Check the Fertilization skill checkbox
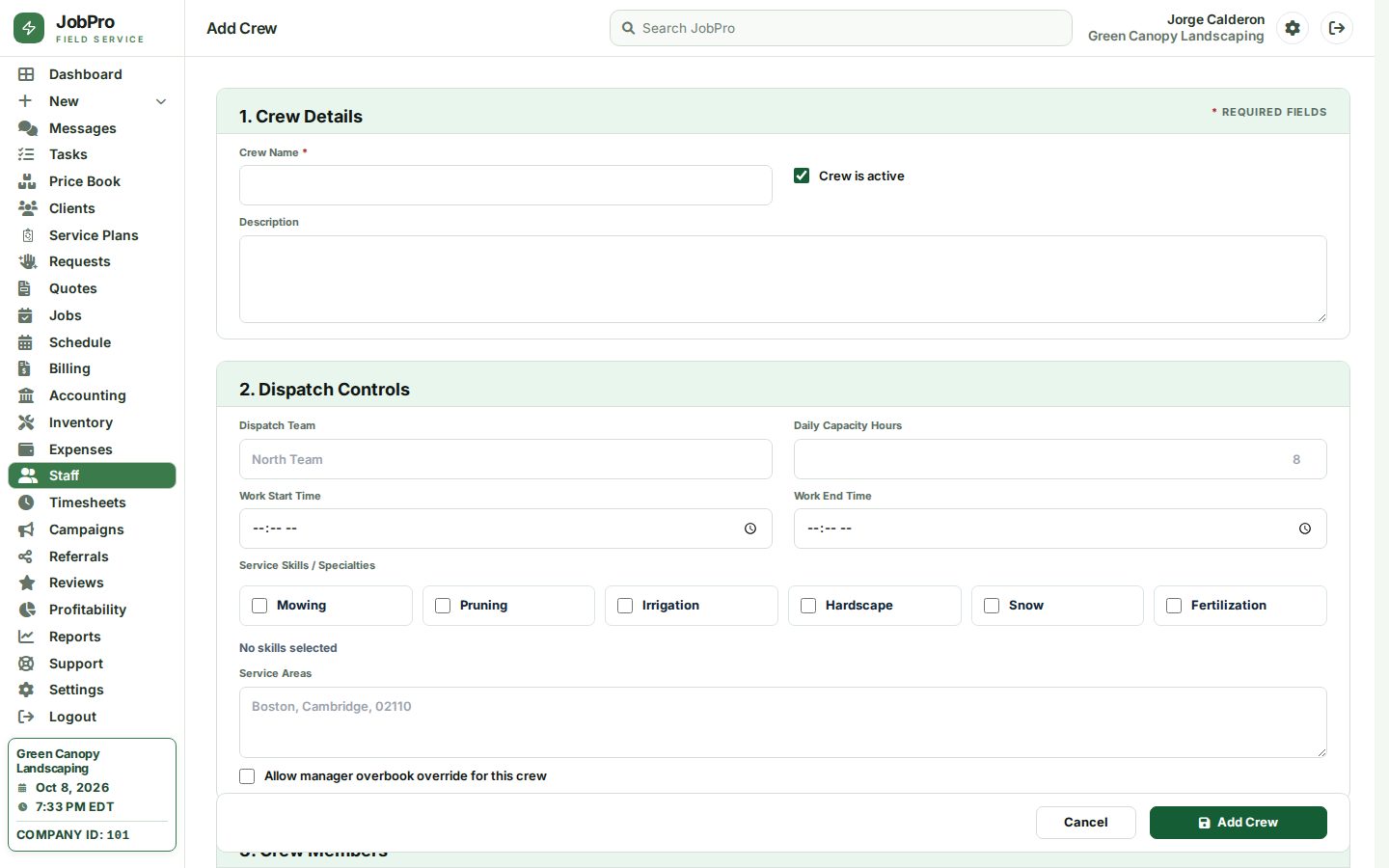This screenshot has width=1389, height=868. (1174, 606)
